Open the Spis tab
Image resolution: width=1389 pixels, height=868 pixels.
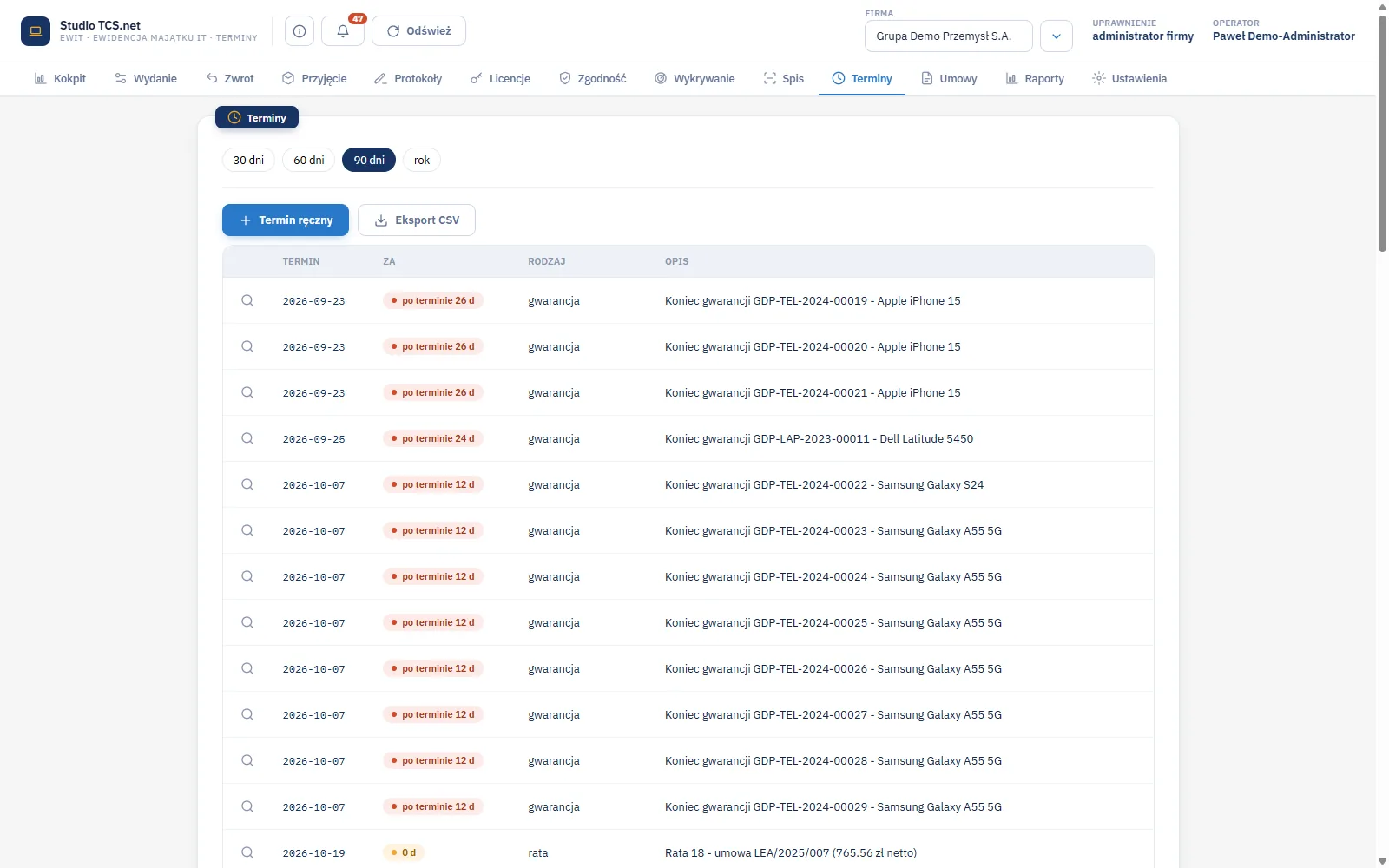pyautogui.click(x=784, y=78)
